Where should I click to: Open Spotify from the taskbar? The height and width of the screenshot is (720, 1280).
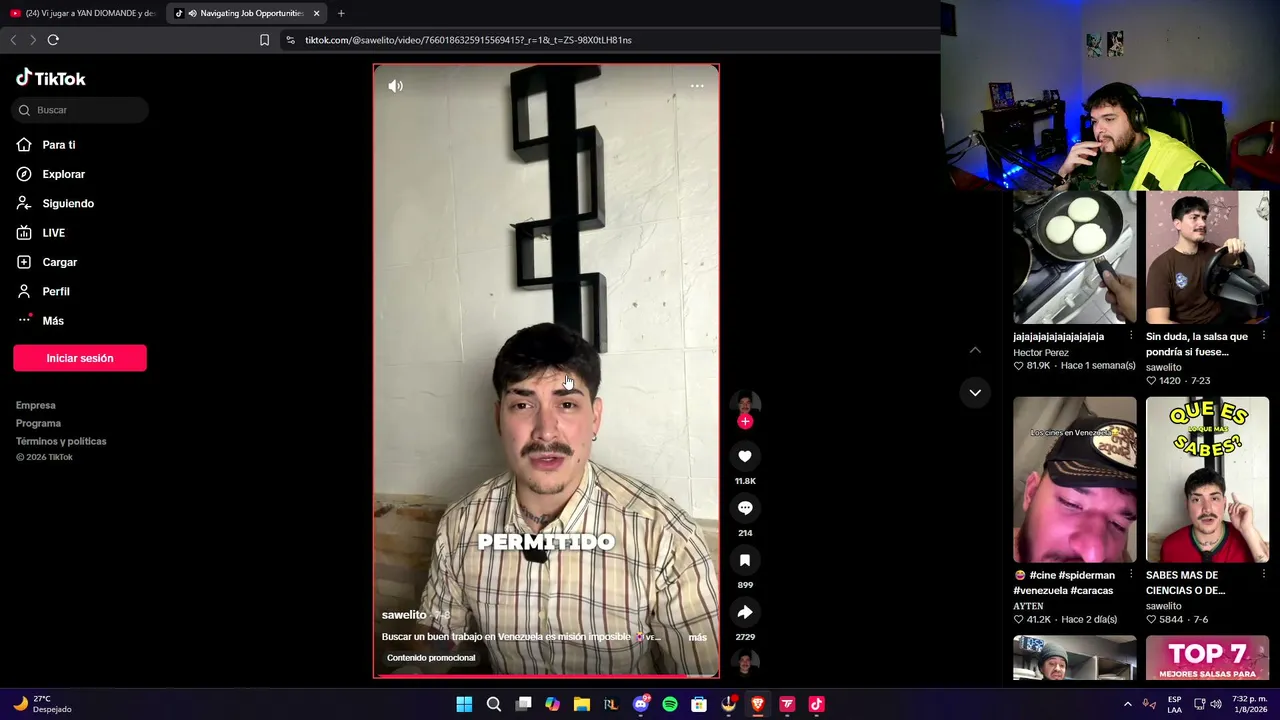pyautogui.click(x=670, y=704)
